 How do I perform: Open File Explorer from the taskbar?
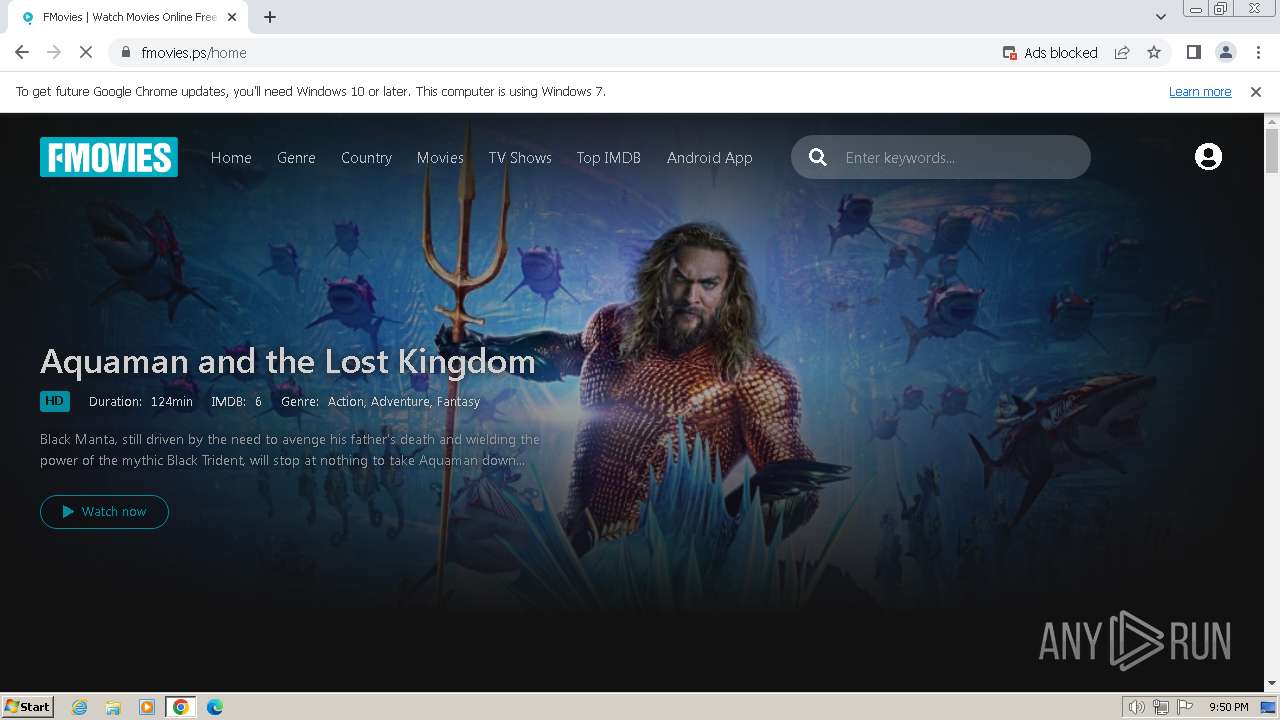point(113,707)
